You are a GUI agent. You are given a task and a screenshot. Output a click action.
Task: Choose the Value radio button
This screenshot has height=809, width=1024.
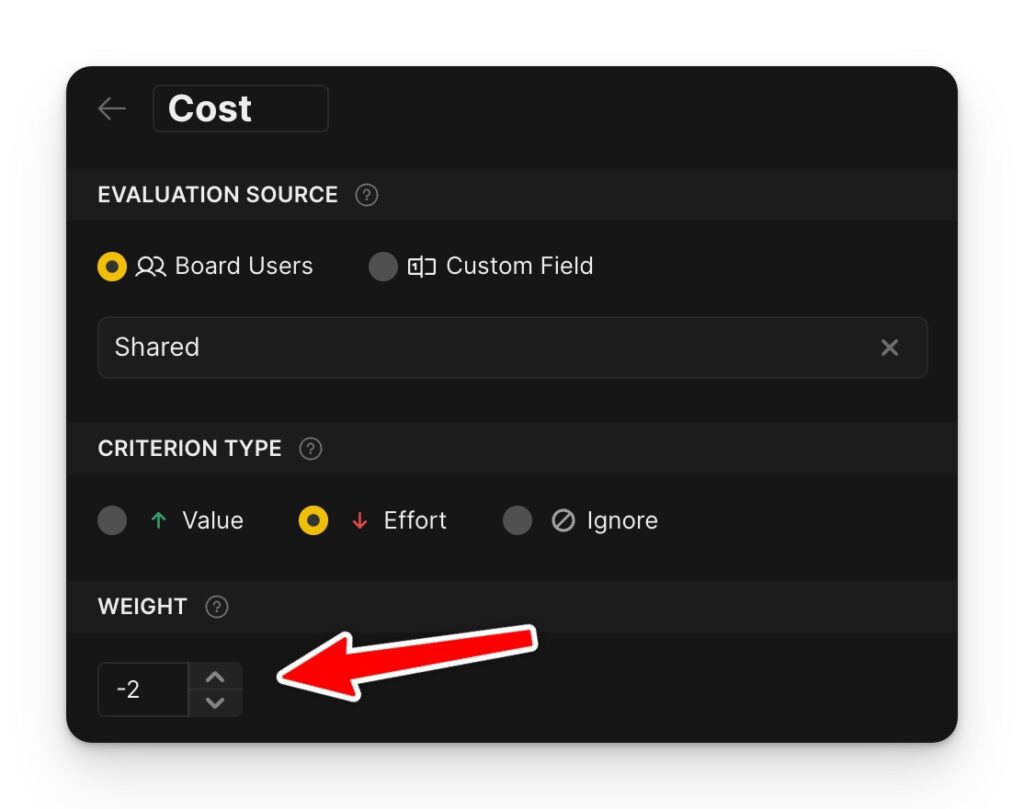(112, 521)
